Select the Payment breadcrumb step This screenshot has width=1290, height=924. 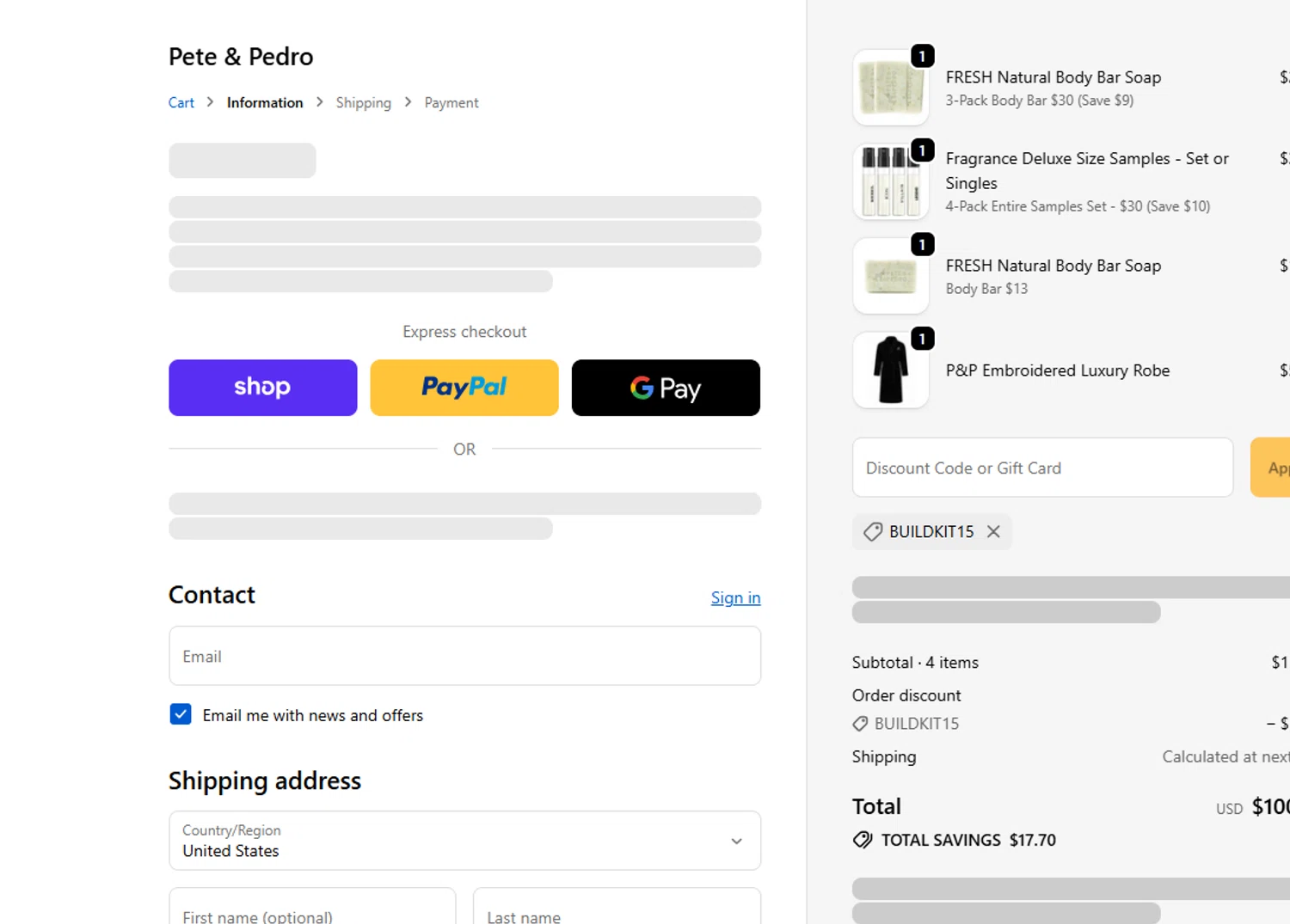(451, 102)
